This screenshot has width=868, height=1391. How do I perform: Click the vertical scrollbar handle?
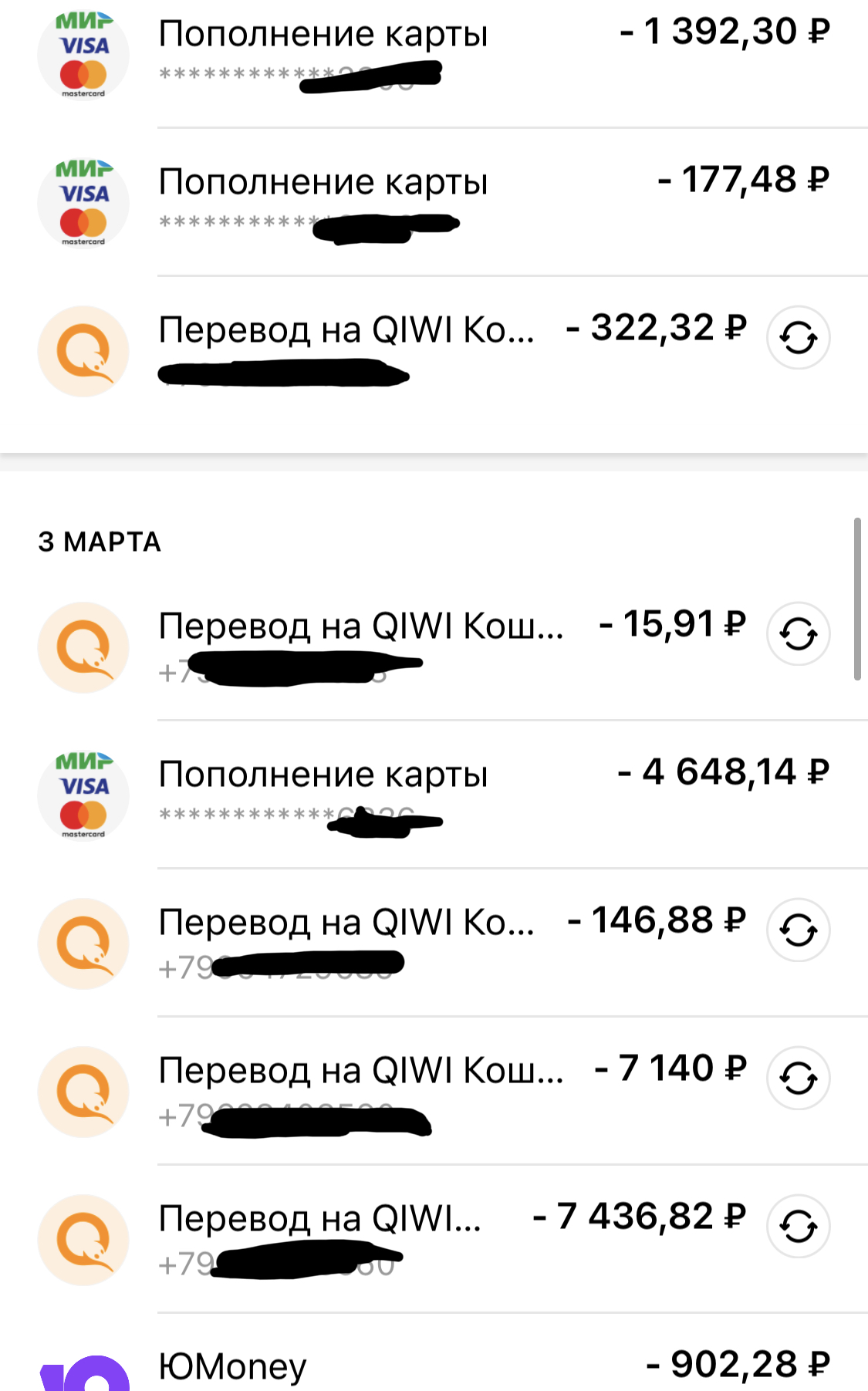[857, 599]
